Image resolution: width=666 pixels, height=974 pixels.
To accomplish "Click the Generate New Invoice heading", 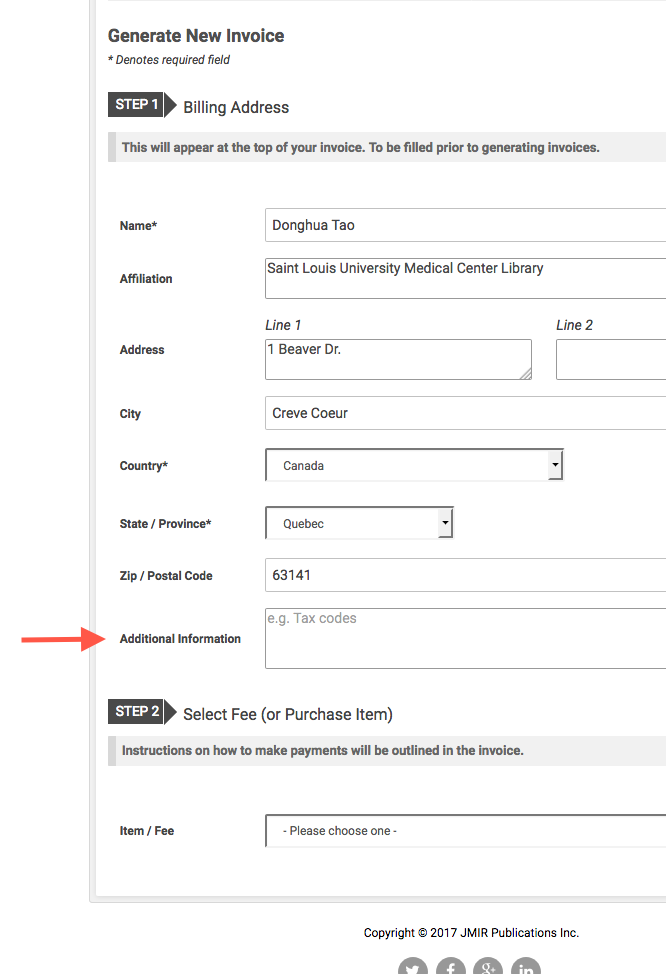I will 196,36.
